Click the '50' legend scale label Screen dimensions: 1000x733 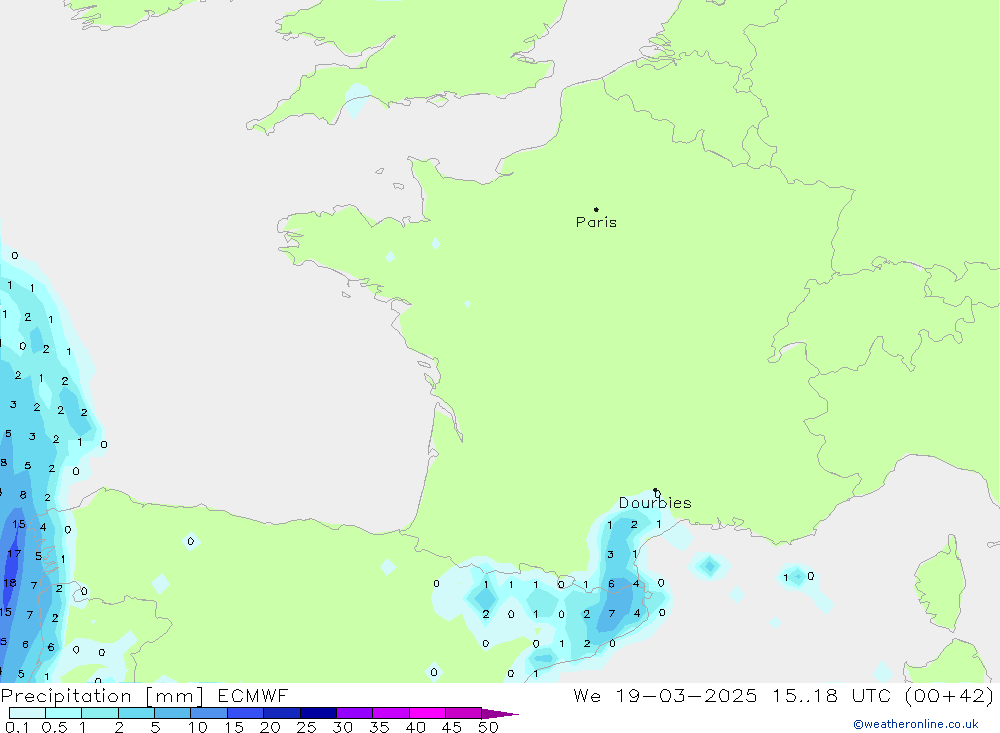[488, 727]
